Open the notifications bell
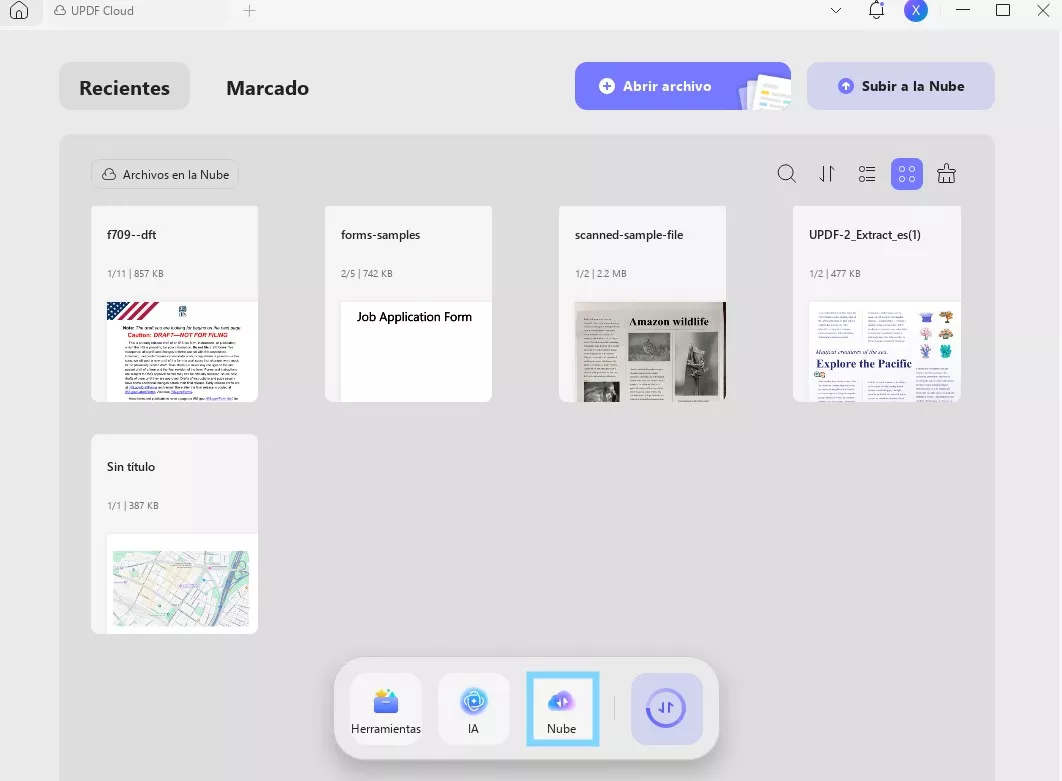This screenshot has width=1062, height=781. click(x=876, y=10)
